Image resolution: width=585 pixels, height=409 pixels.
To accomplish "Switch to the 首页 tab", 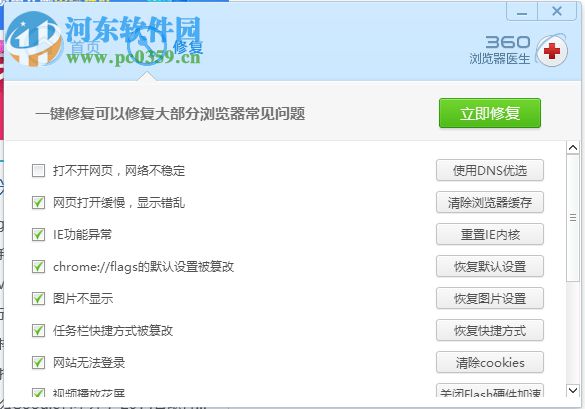I will [85, 48].
